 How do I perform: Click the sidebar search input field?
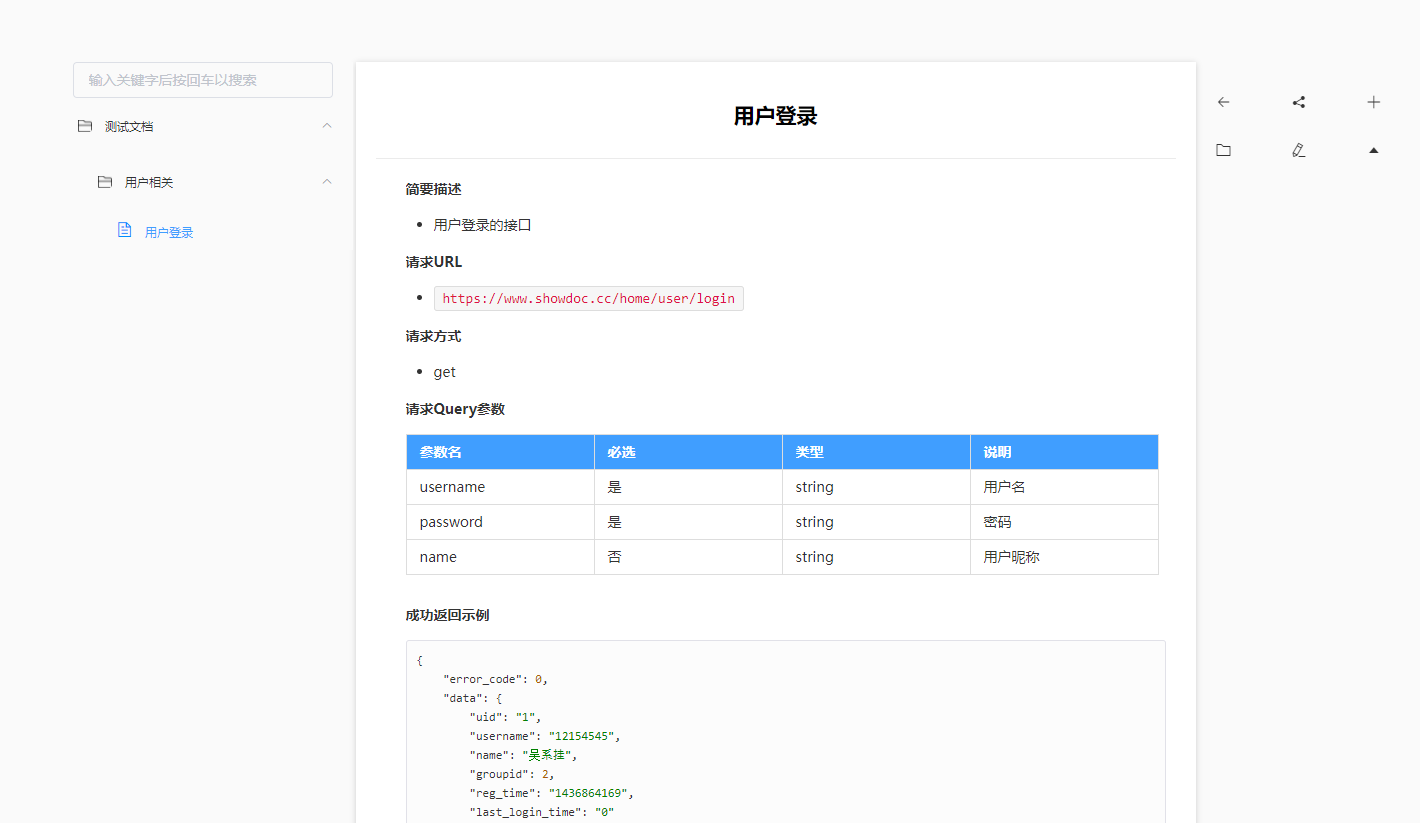click(x=202, y=79)
